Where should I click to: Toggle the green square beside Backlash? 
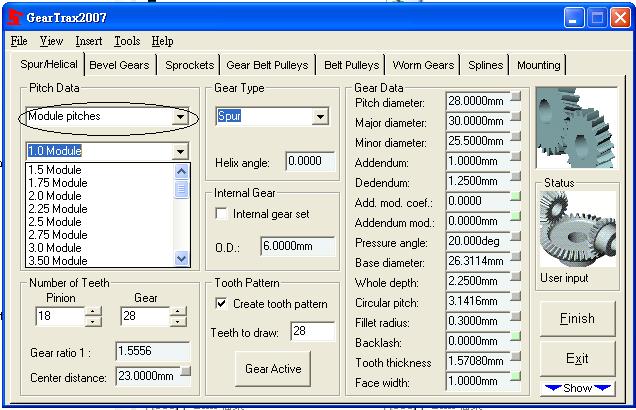[516, 336]
